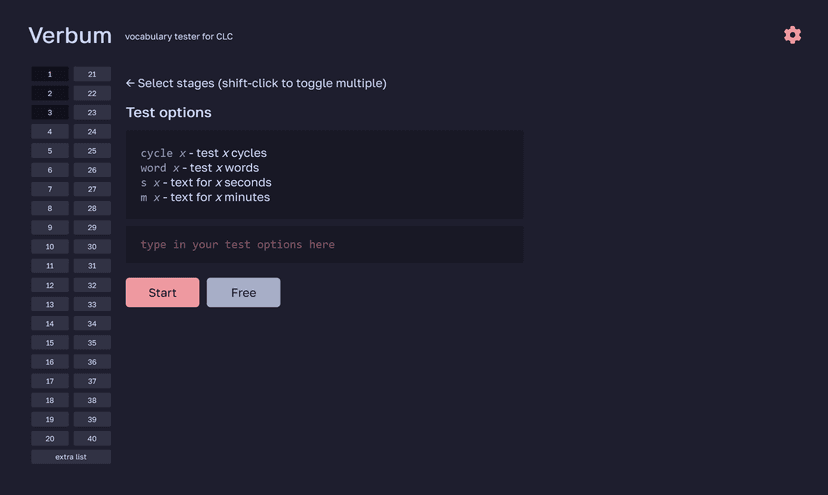Choose stage 10 from the list
Image resolution: width=828 pixels, height=495 pixels.
[x=50, y=247]
